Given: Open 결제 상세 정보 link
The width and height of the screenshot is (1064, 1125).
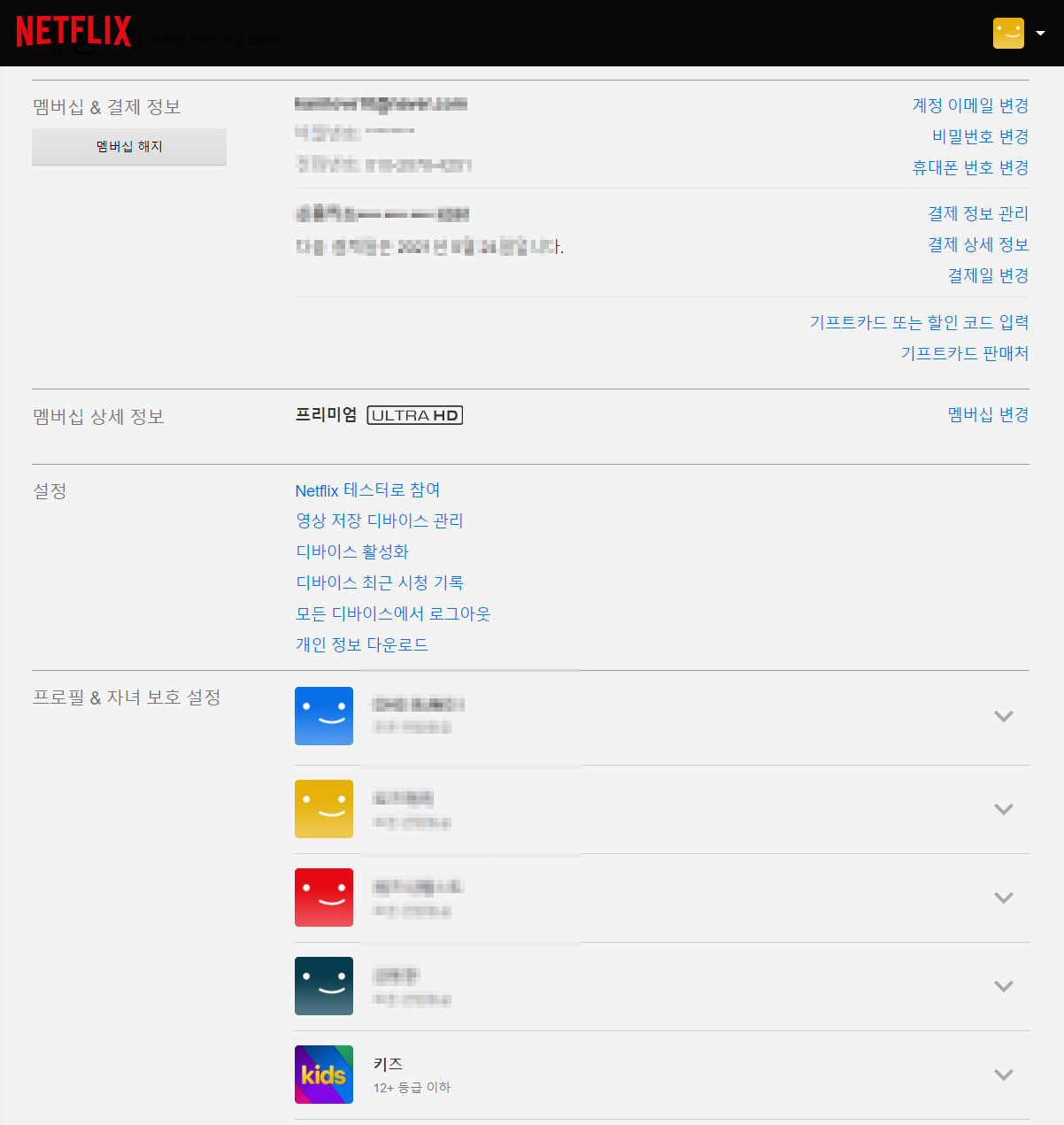Looking at the screenshot, I should coord(978,244).
